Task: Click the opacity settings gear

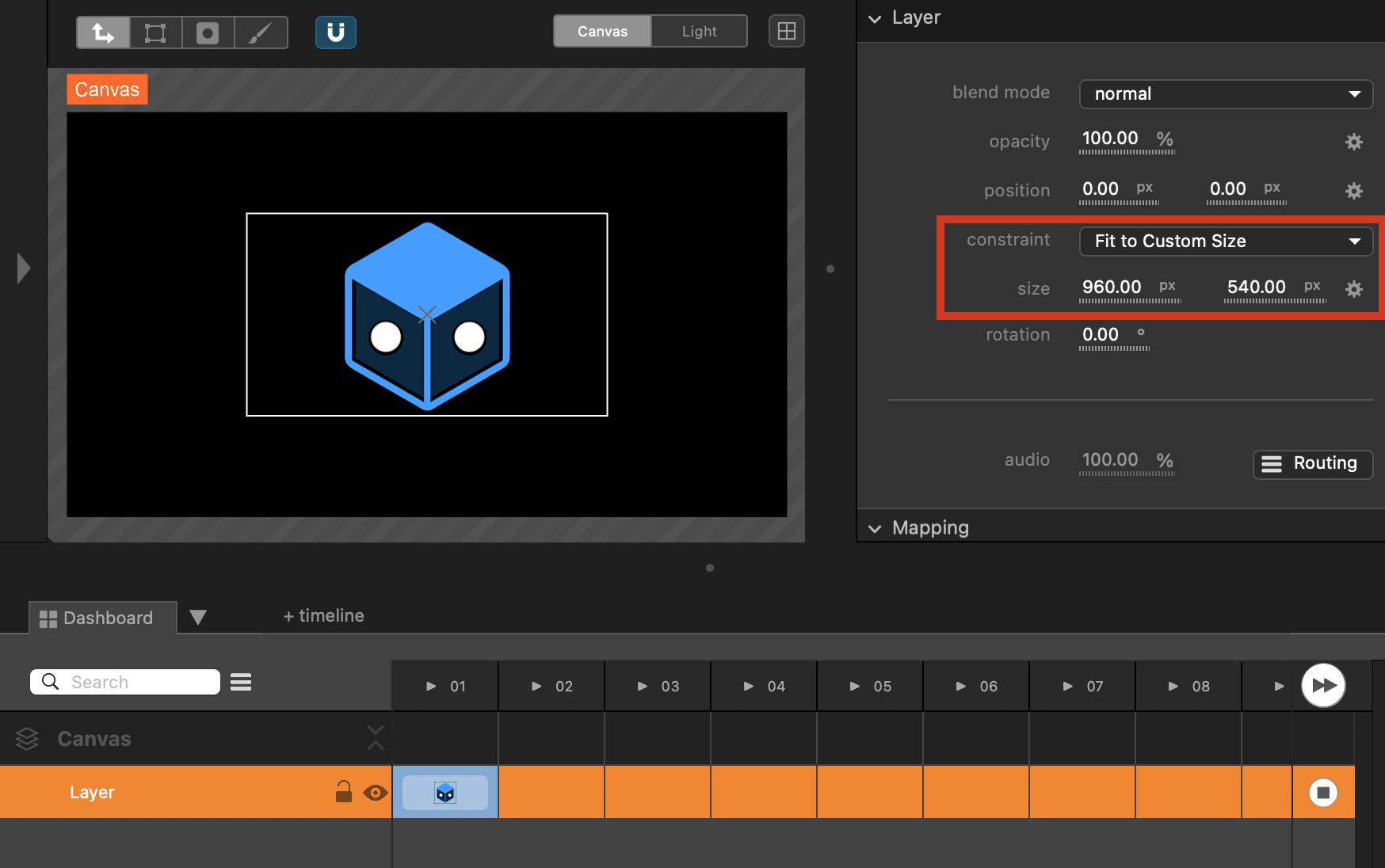Action: (x=1353, y=142)
